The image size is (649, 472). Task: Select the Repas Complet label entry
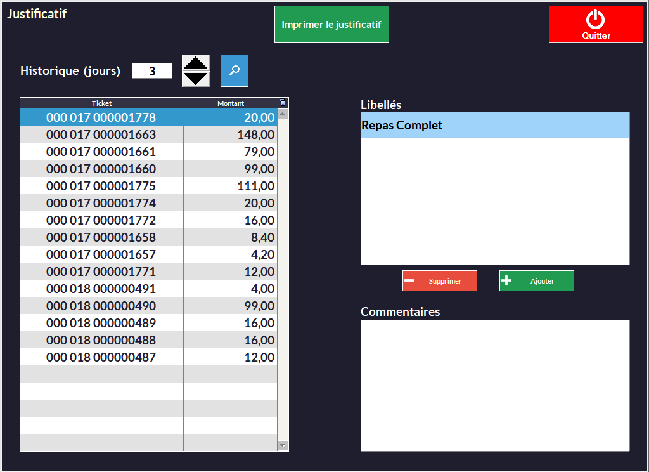(x=494, y=125)
